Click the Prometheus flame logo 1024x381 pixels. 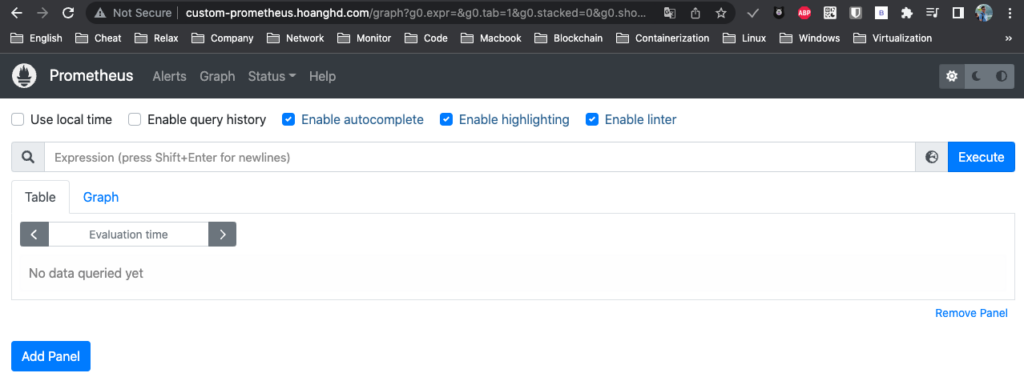tap(24, 76)
